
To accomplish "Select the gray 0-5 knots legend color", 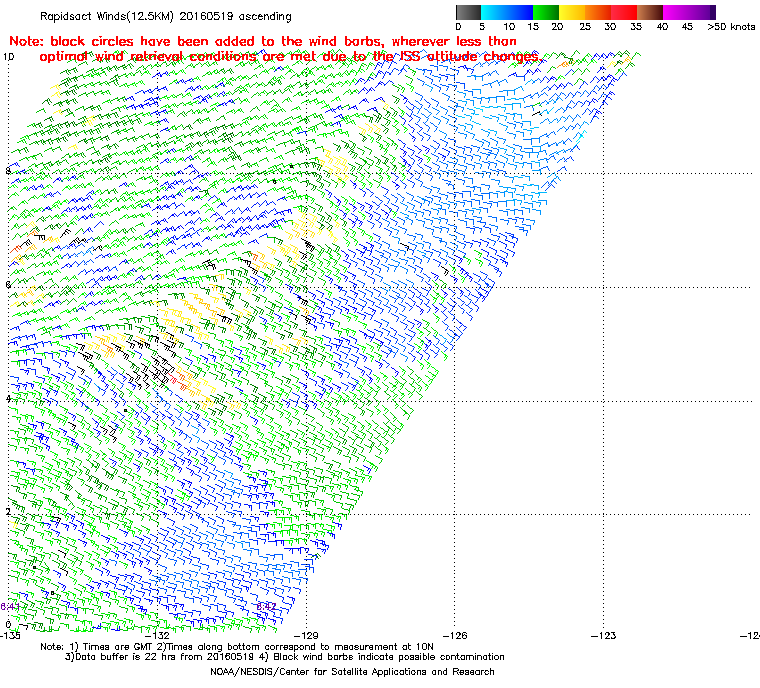I will [468, 12].
